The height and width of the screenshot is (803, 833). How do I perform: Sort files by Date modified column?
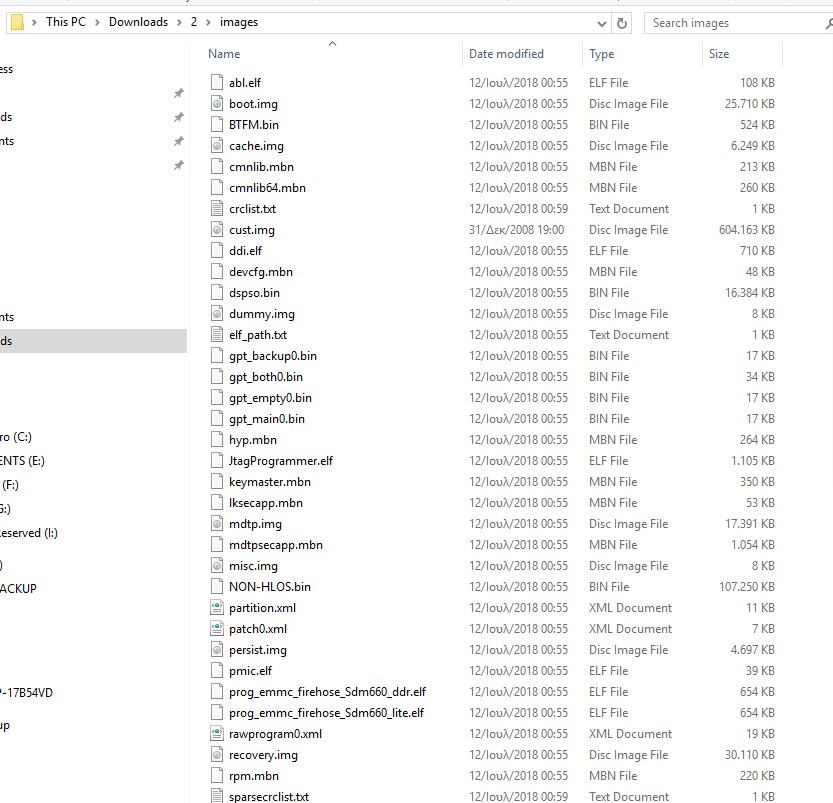tap(506, 54)
